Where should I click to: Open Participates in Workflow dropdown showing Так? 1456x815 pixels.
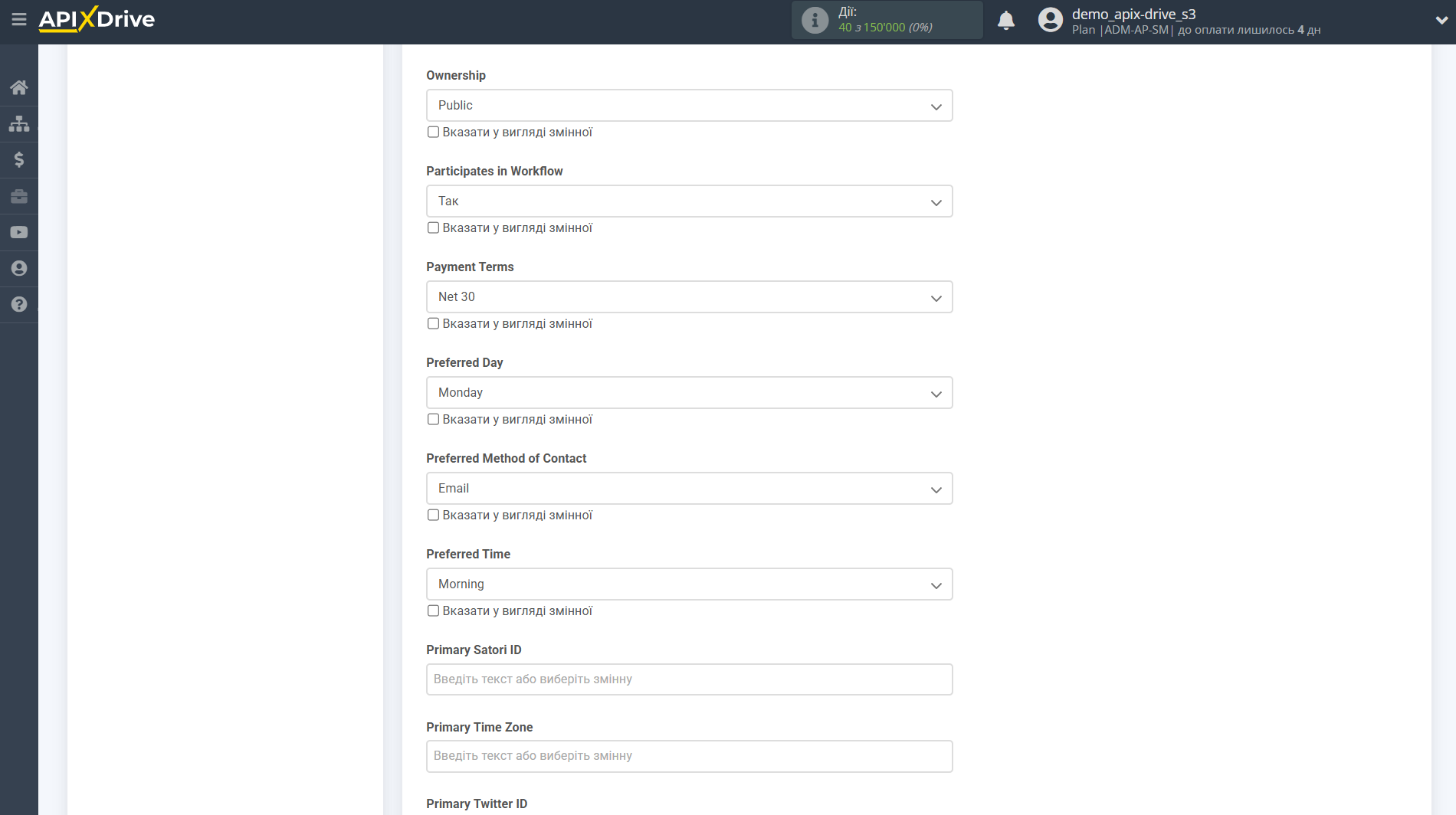tap(689, 201)
